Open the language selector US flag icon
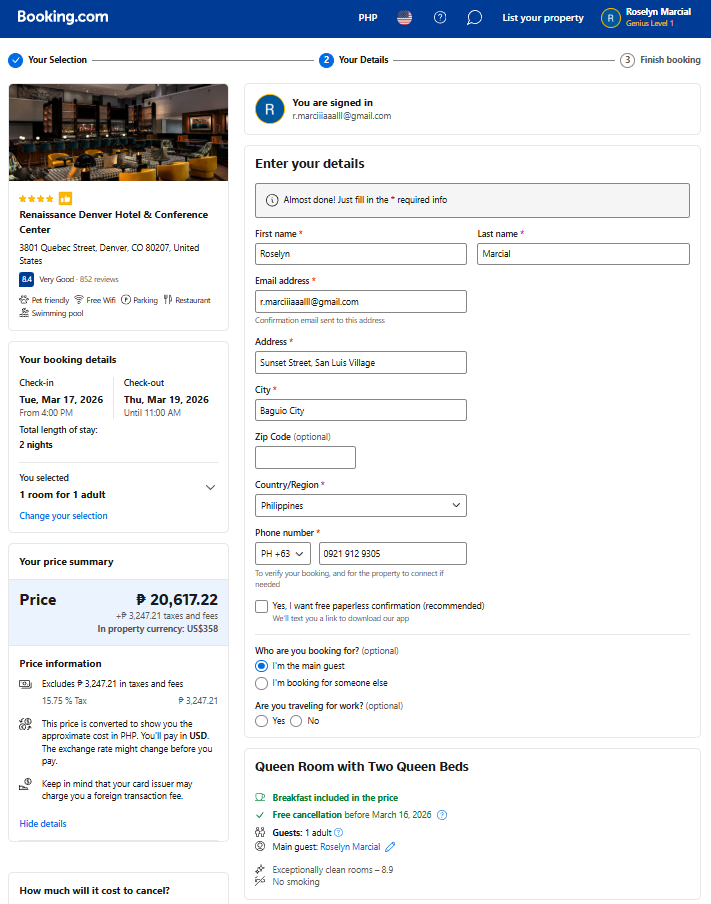The height and width of the screenshot is (904, 711). pos(404,18)
